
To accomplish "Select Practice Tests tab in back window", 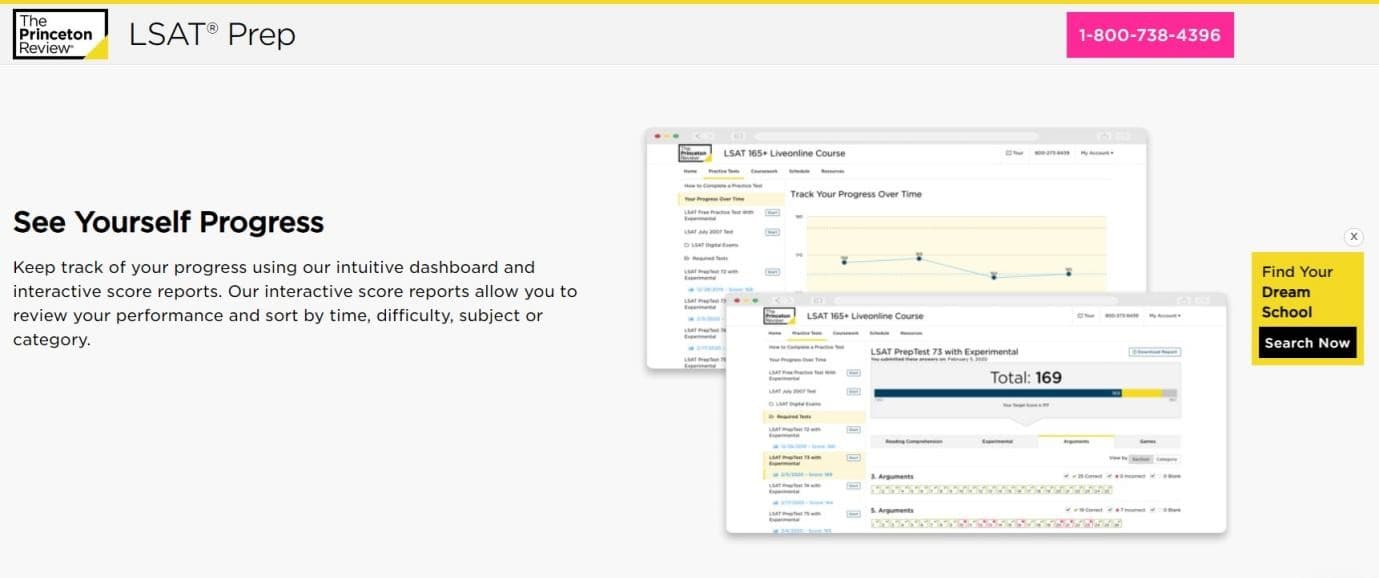I will [x=724, y=171].
